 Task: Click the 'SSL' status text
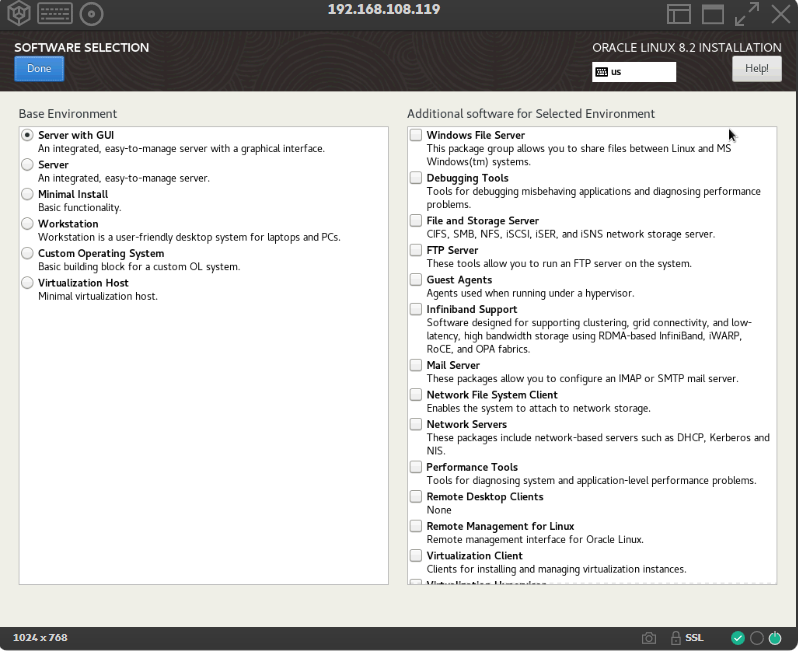tap(694, 638)
